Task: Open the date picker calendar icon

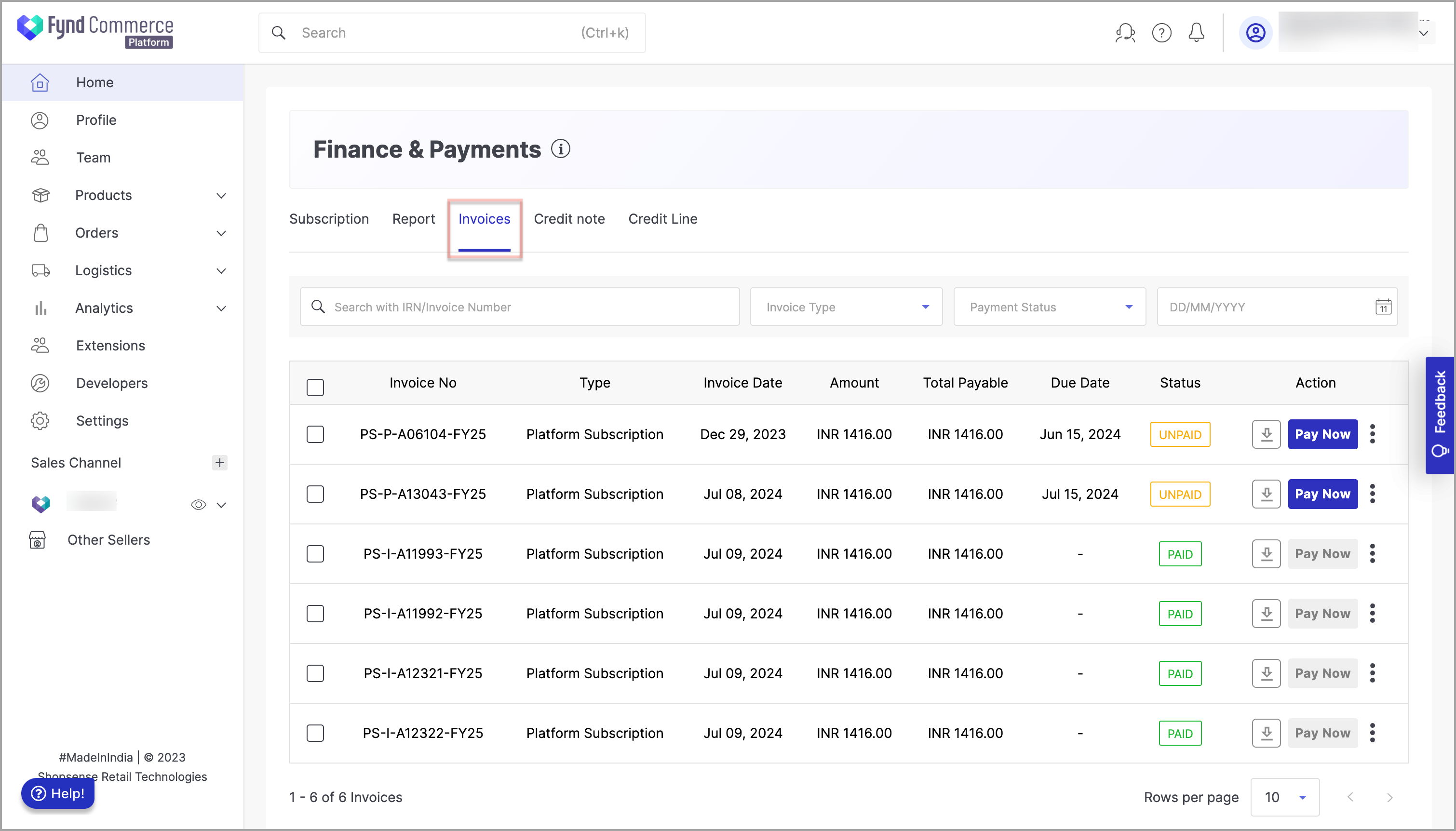Action: coord(1383,307)
